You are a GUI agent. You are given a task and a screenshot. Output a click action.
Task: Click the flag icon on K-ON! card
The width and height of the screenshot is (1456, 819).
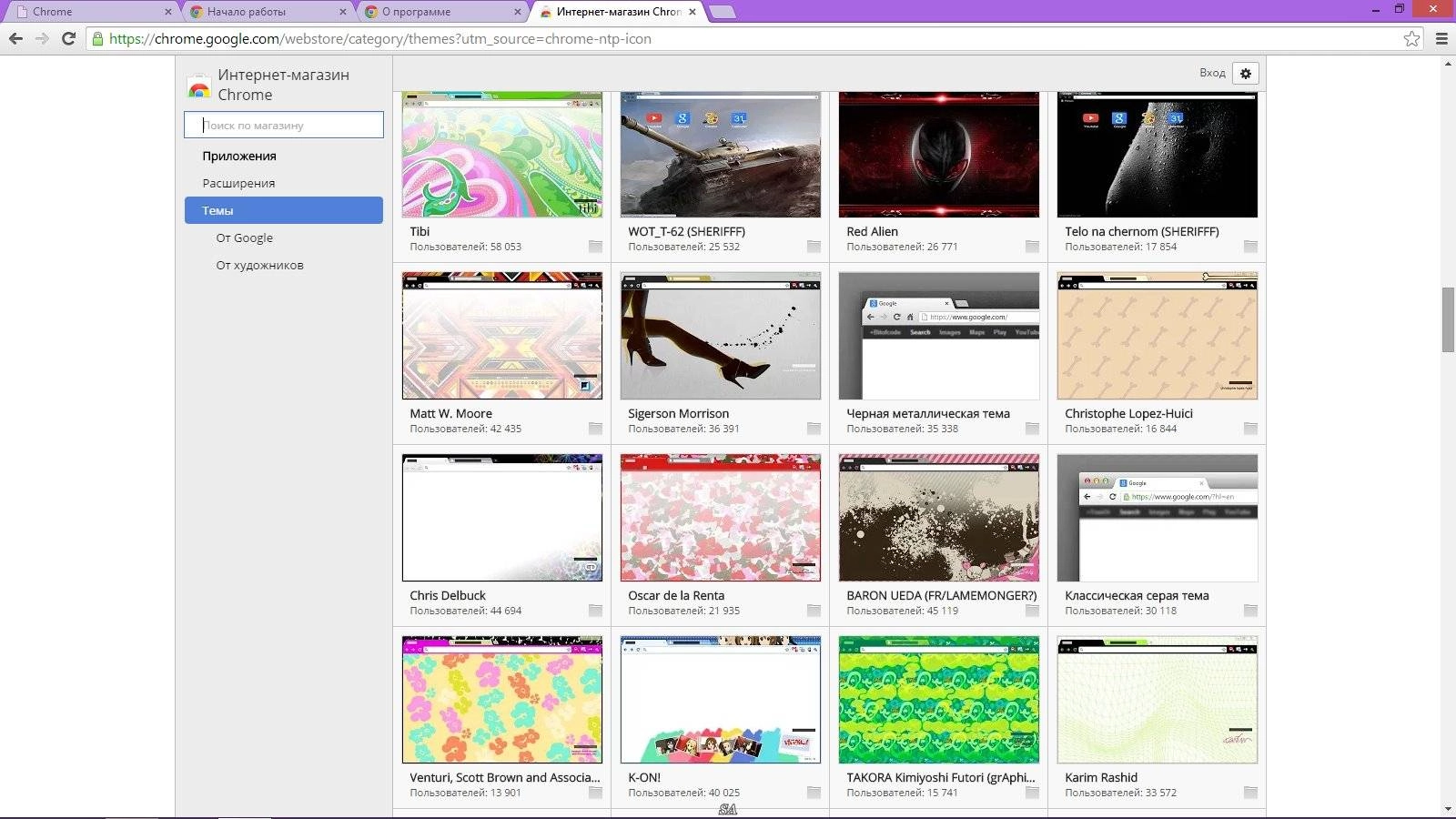[814, 793]
